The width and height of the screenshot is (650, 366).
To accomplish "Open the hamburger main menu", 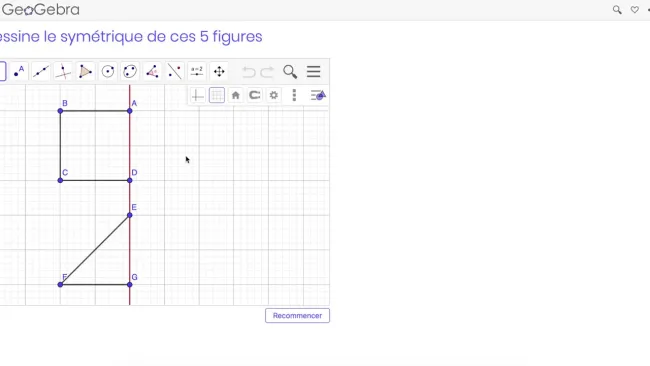I will pyautogui.click(x=313, y=72).
